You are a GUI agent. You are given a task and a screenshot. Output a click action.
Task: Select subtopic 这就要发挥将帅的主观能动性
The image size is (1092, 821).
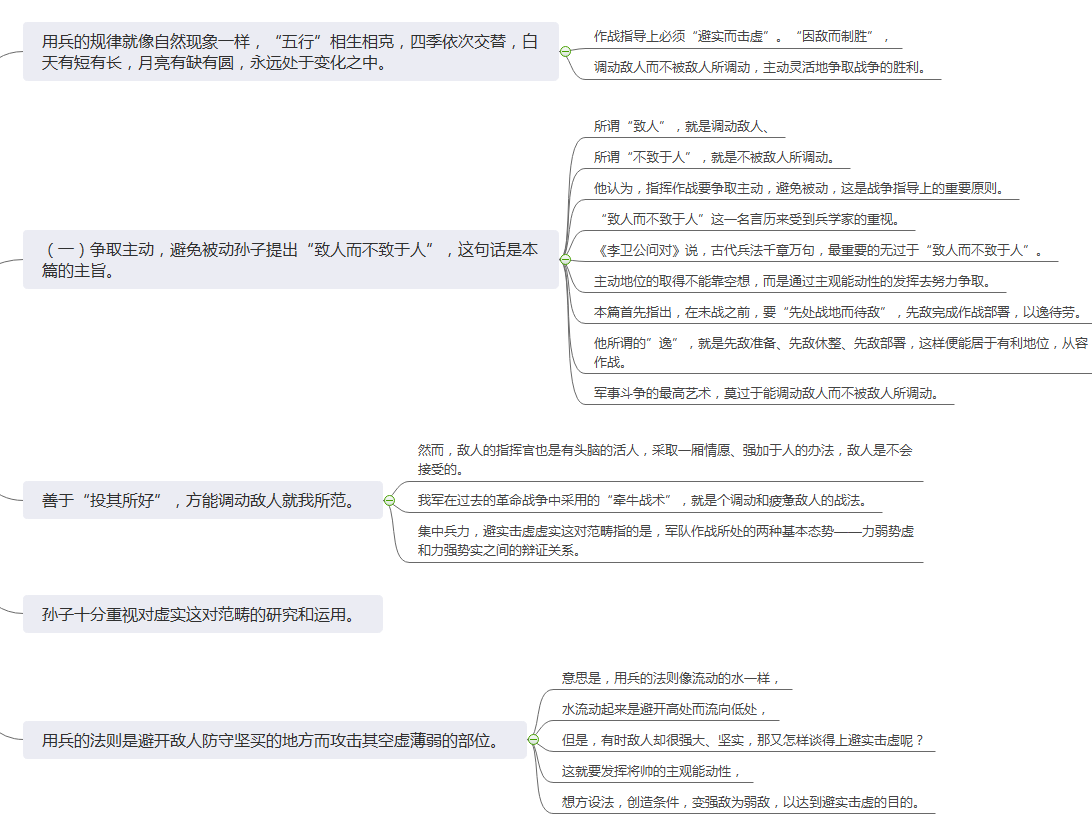(x=650, y=771)
